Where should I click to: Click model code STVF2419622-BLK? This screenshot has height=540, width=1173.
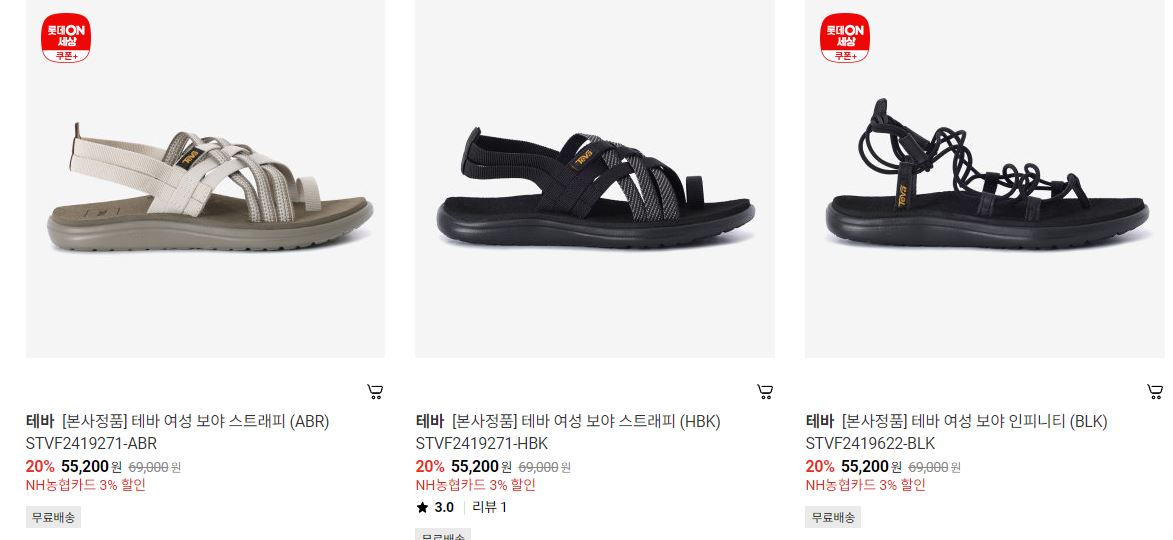pos(870,444)
